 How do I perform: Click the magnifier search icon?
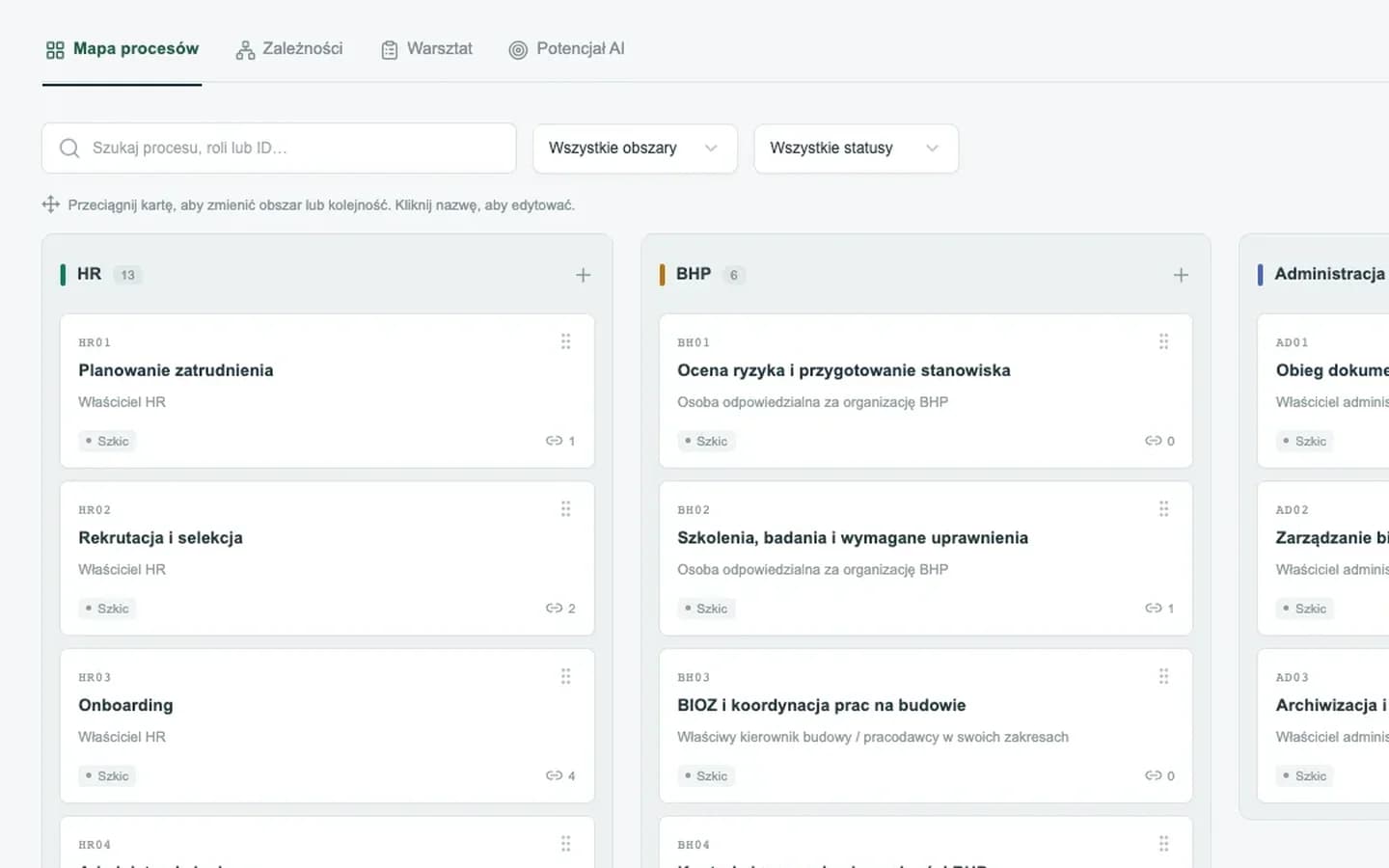pos(69,148)
